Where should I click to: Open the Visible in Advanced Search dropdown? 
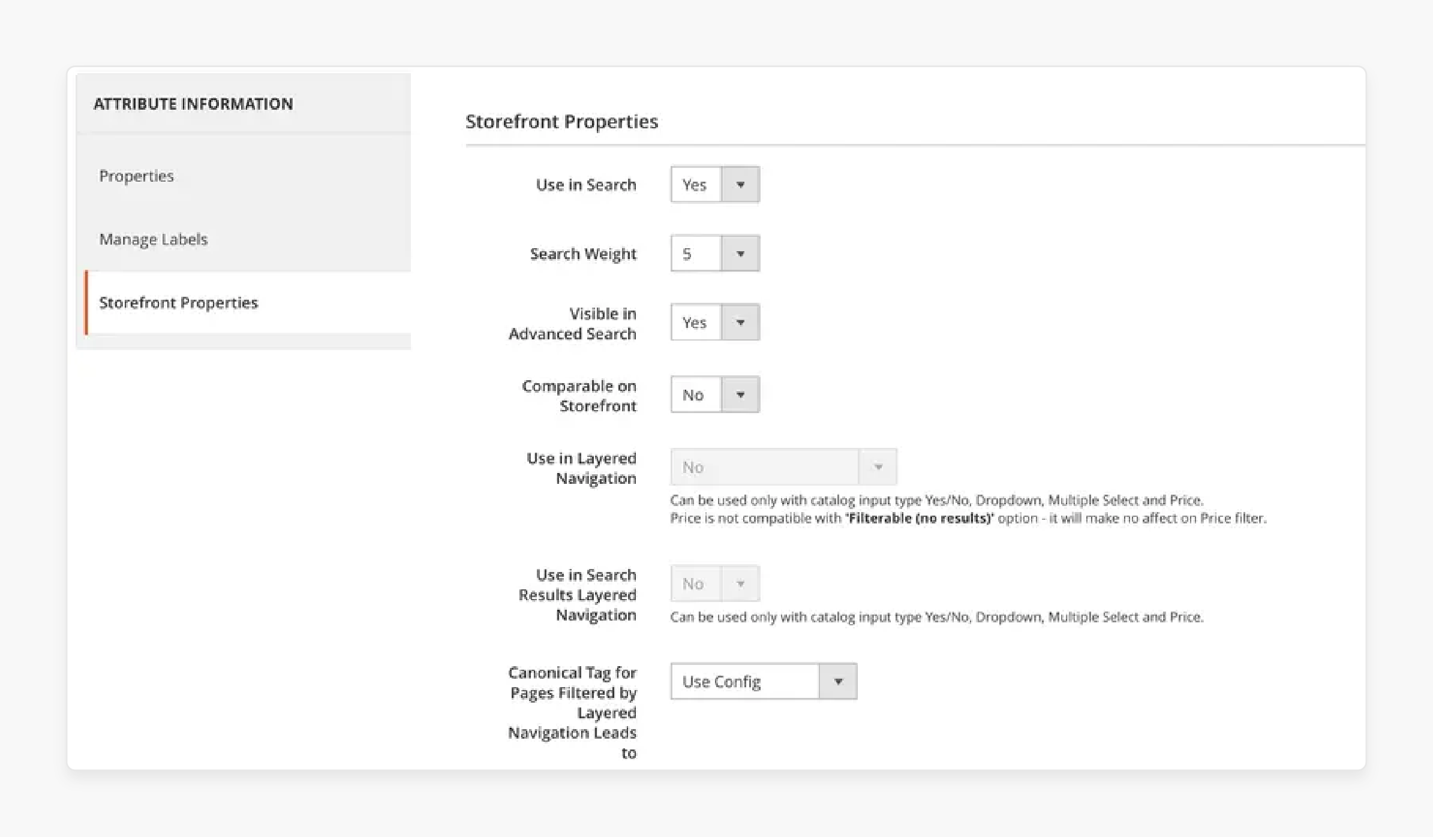coord(715,323)
